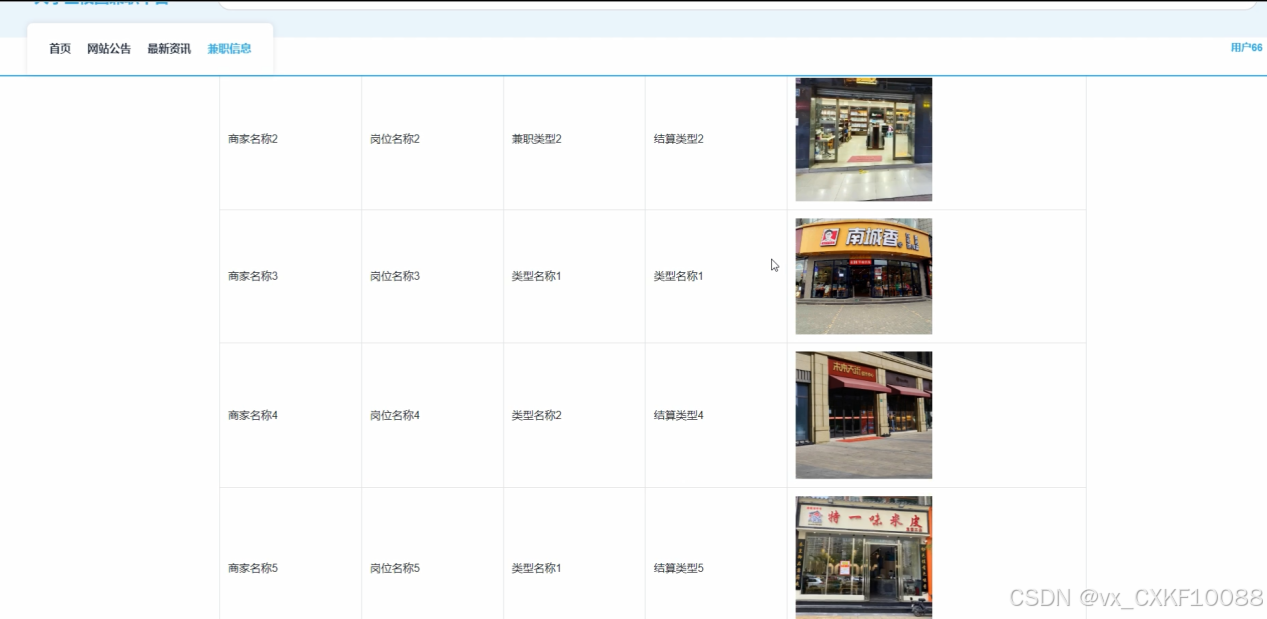Open the 米皮 shop thumbnail in 商家名称5 row

pos(864,557)
